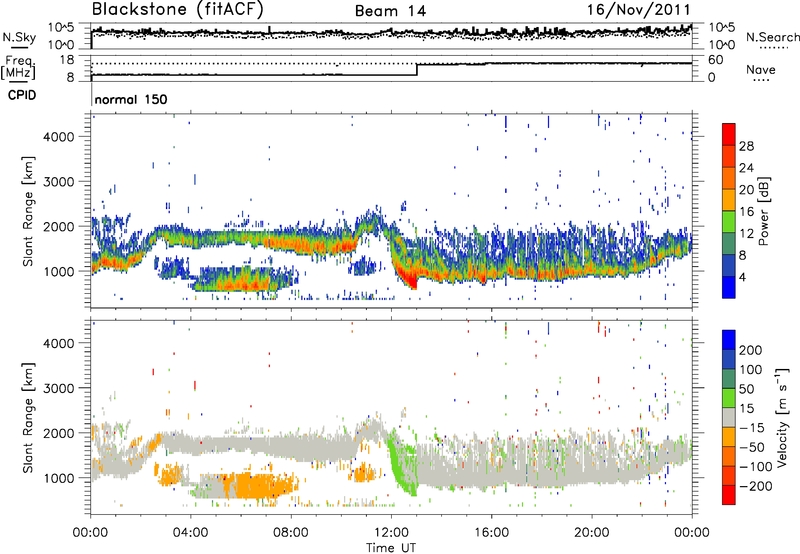
Task: Click the "3000" tick of the velocity panel
Action: click(58, 388)
